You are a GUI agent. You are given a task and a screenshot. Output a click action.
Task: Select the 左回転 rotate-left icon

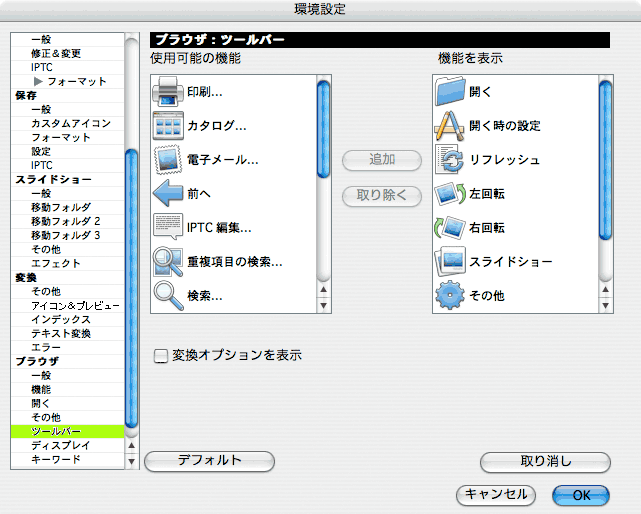pos(450,193)
